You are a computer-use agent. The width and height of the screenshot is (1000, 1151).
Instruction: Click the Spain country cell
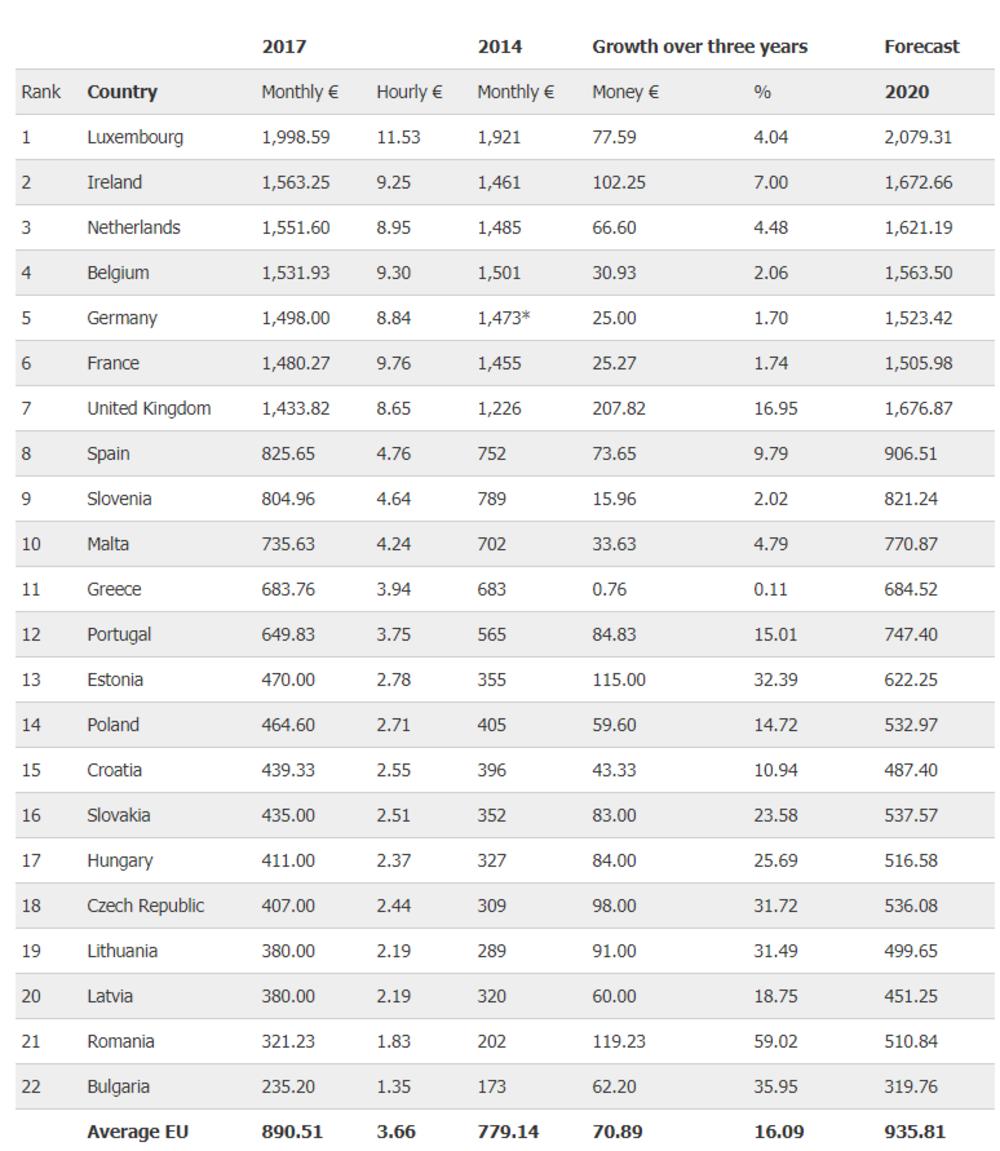(108, 453)
